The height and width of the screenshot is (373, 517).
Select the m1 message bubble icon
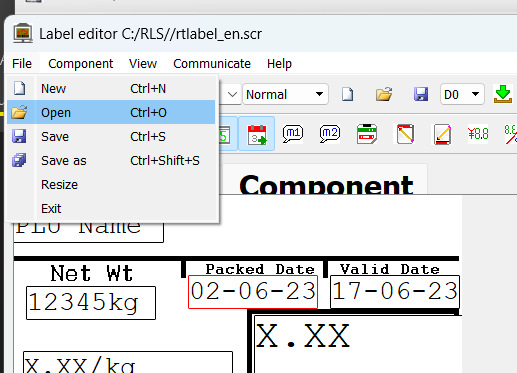293,134
